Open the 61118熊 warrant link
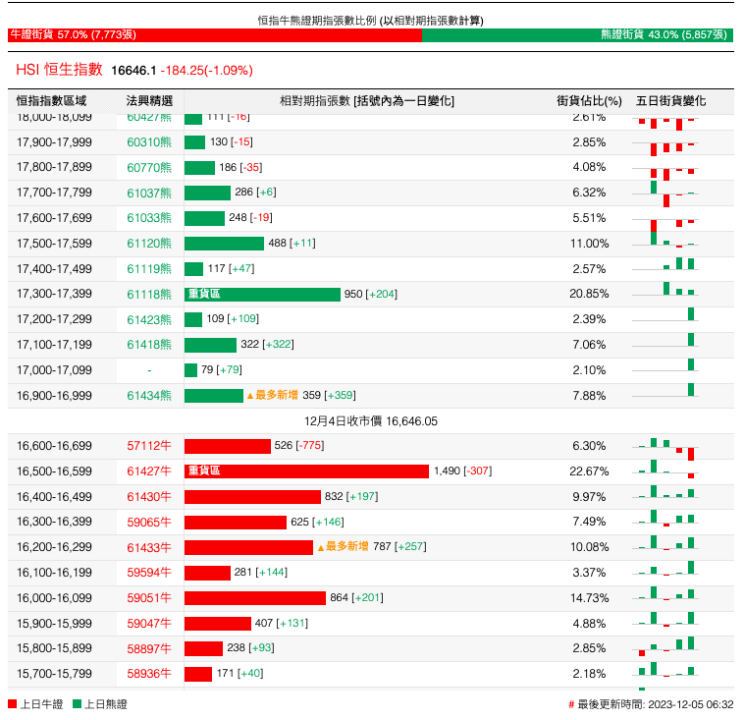The height and width of the screenshot is (720, 743). click(x=149, y=294)
